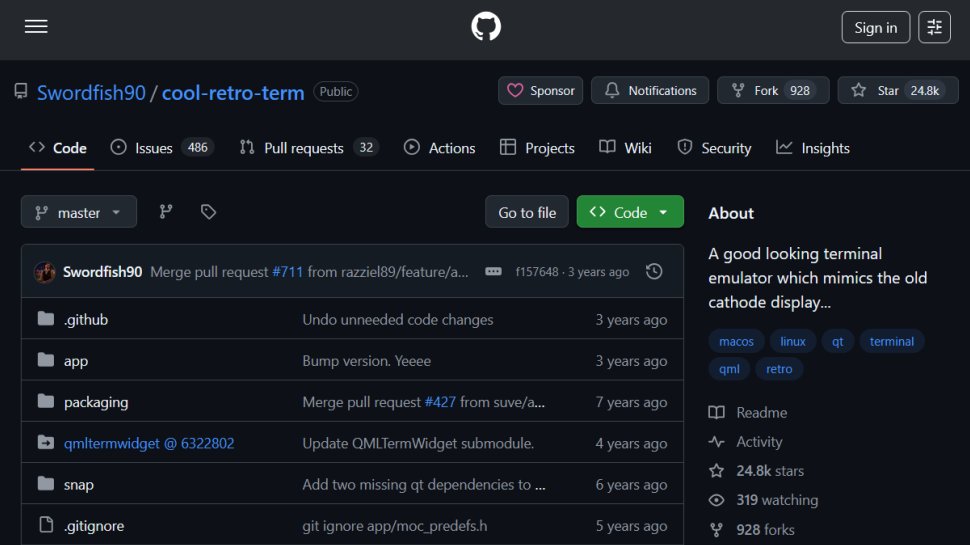
Task: Open the cool-retro-term repository link
Action: coord(233,92)
